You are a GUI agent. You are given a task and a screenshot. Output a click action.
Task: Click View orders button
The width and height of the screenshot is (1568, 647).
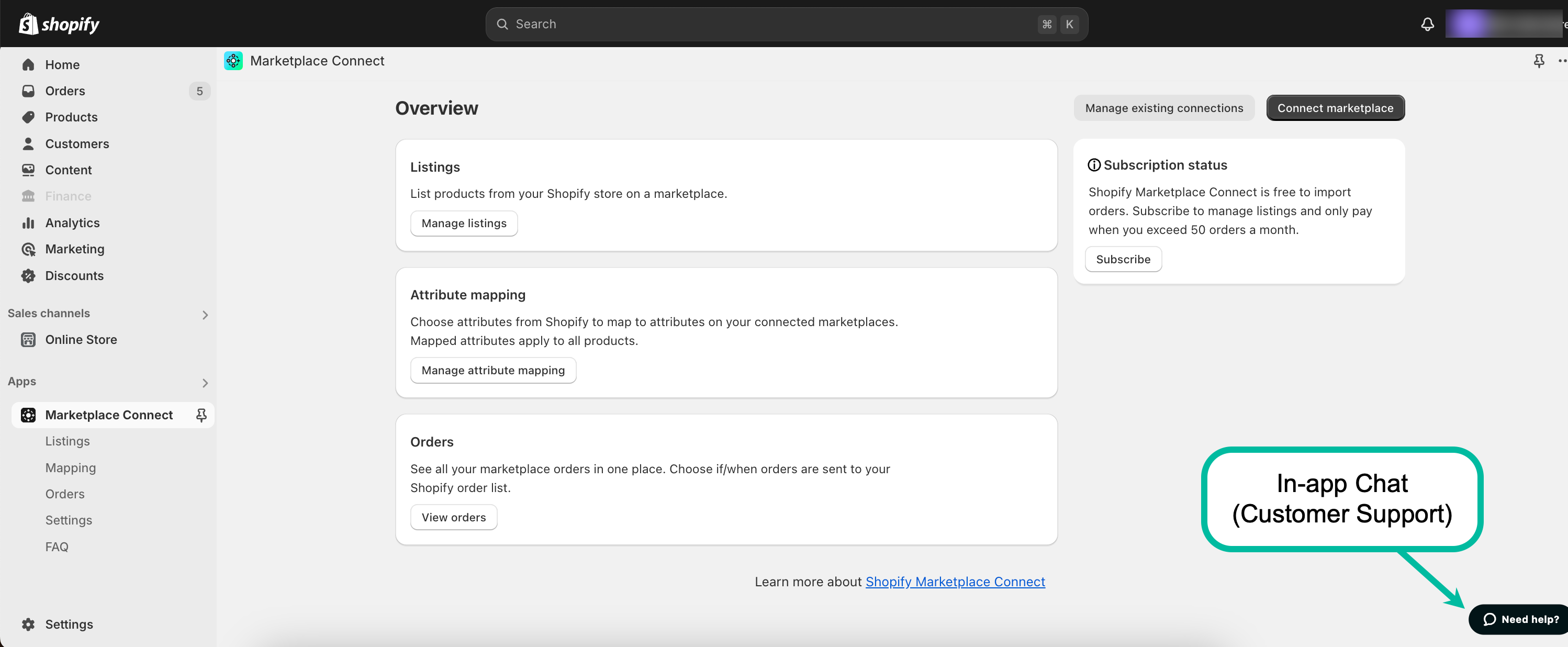[453, 517]
